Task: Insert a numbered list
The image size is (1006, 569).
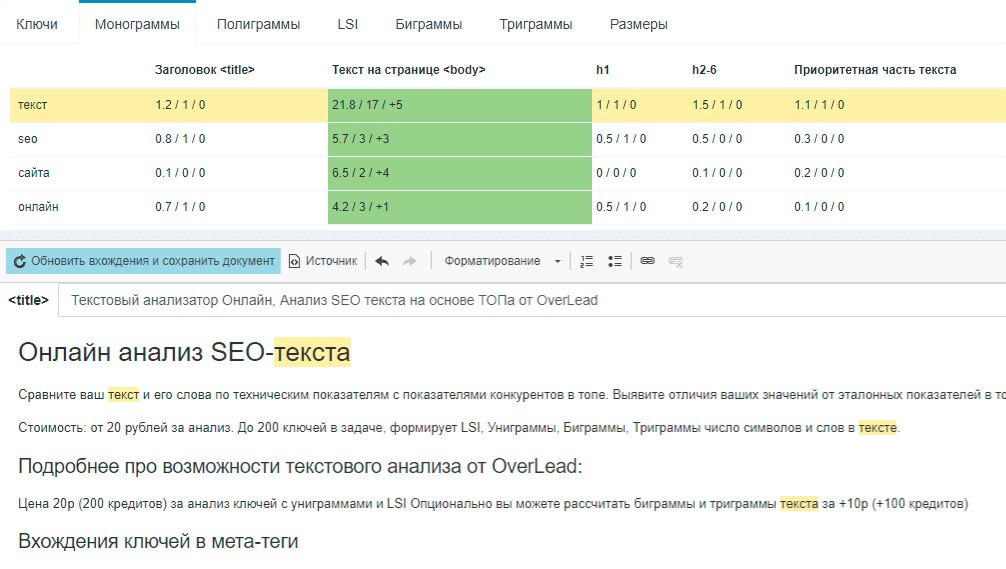Action: 586,261
